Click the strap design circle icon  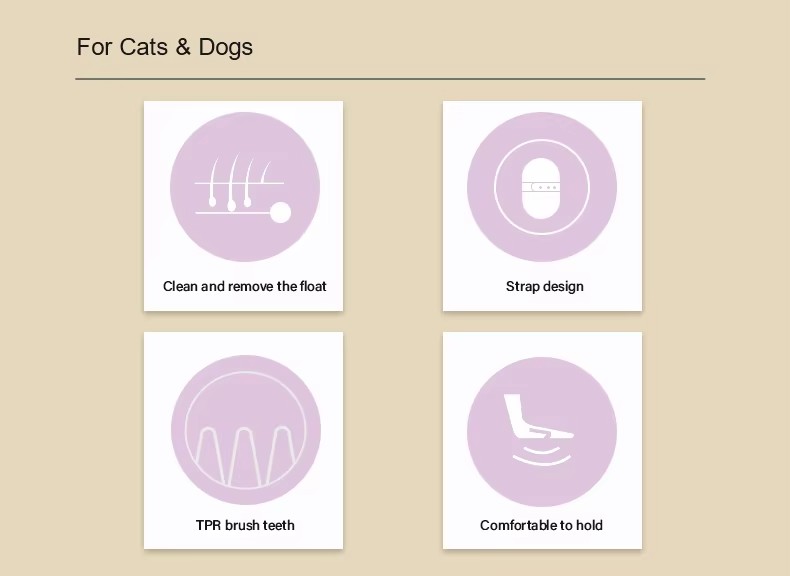(x=542, y=187)
